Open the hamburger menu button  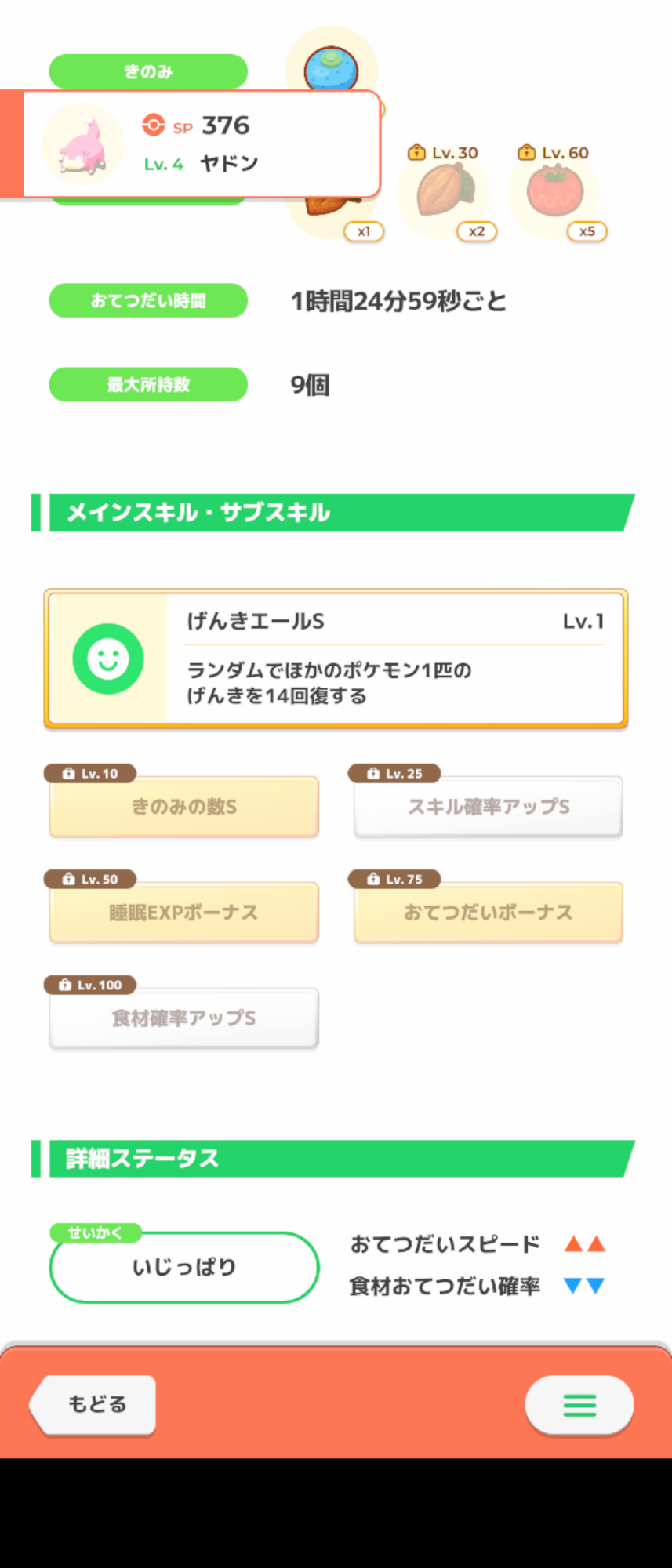coord(579,1404)
